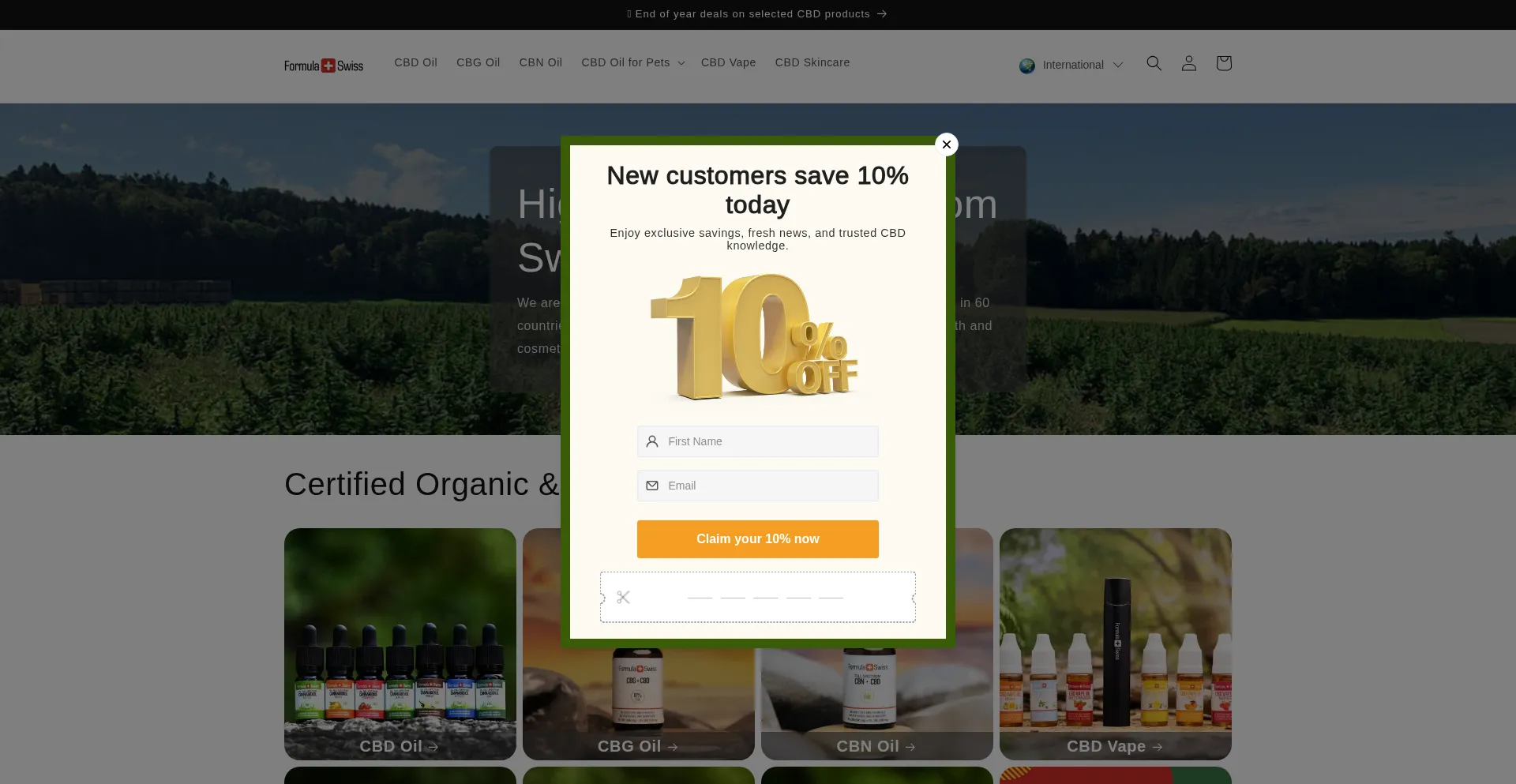1516x784 pixels.
Task: Open the CBD Vape category thumbnail
Action: [x=1115, y=644]
